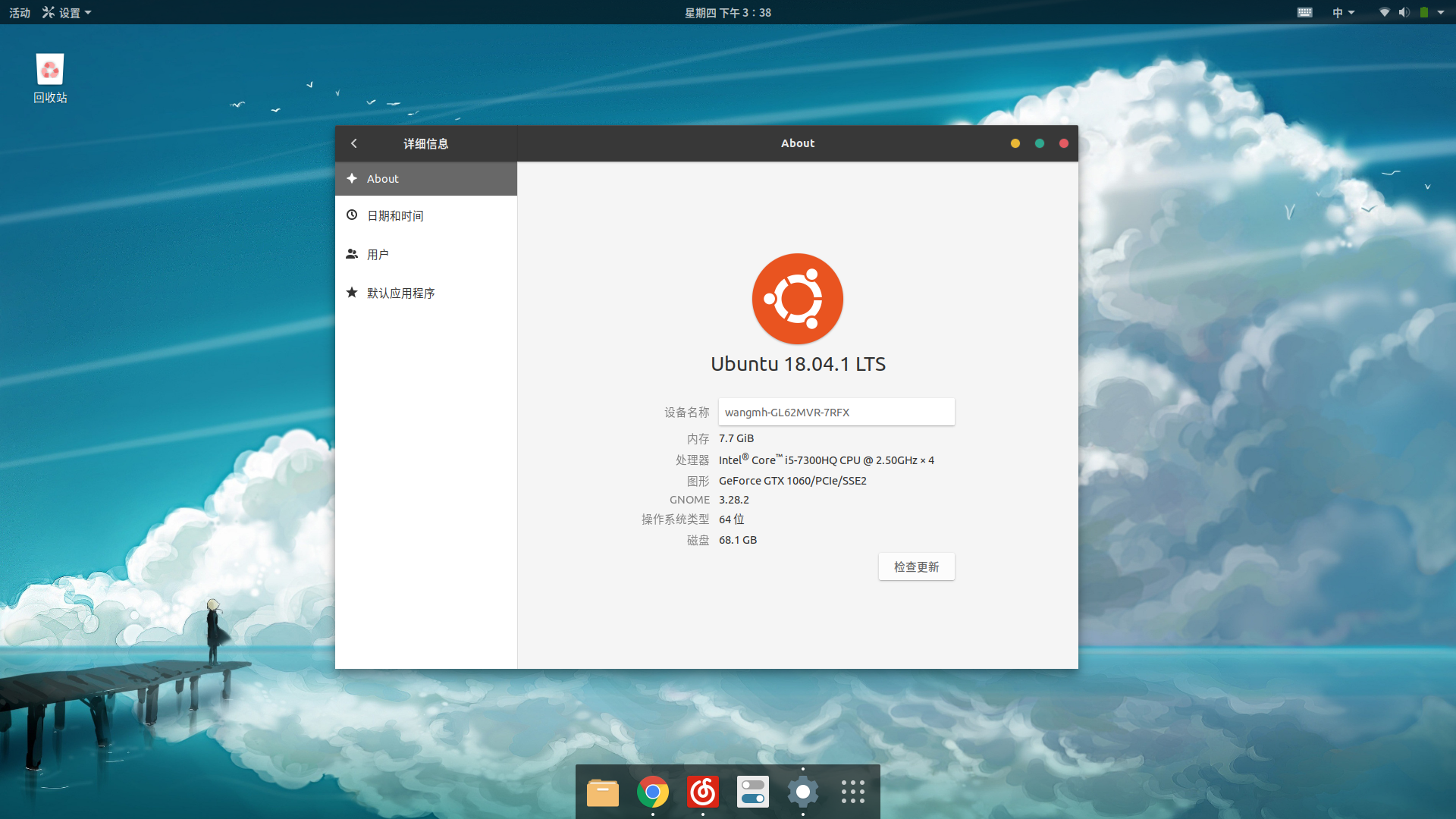Viewport: 1456px width, 819px height.
Task: Click the users icon beside 用户
Action: (352, 254)
